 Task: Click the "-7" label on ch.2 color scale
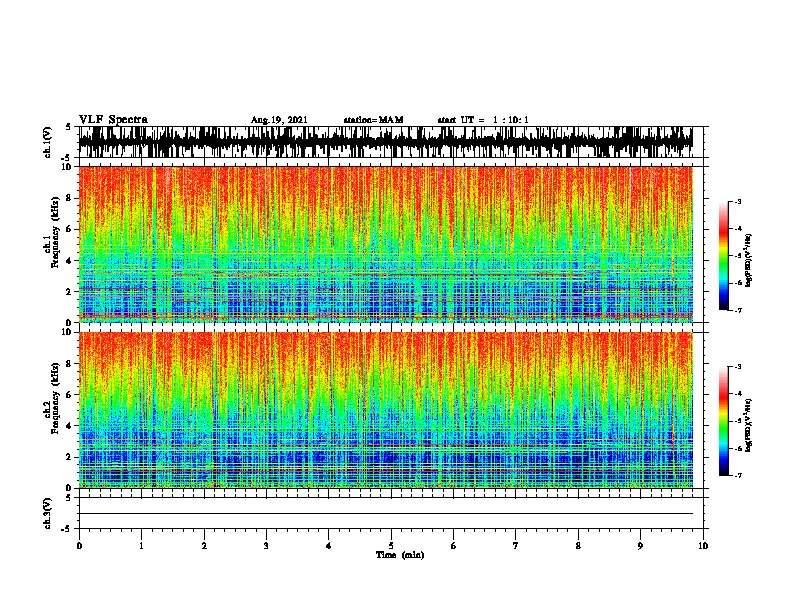tap(737, 476)
